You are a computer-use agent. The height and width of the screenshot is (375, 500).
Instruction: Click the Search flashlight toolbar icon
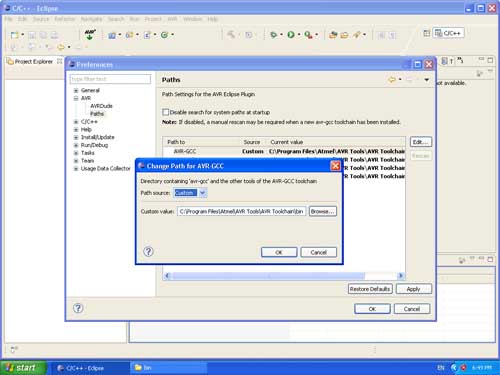click(357, 34)
